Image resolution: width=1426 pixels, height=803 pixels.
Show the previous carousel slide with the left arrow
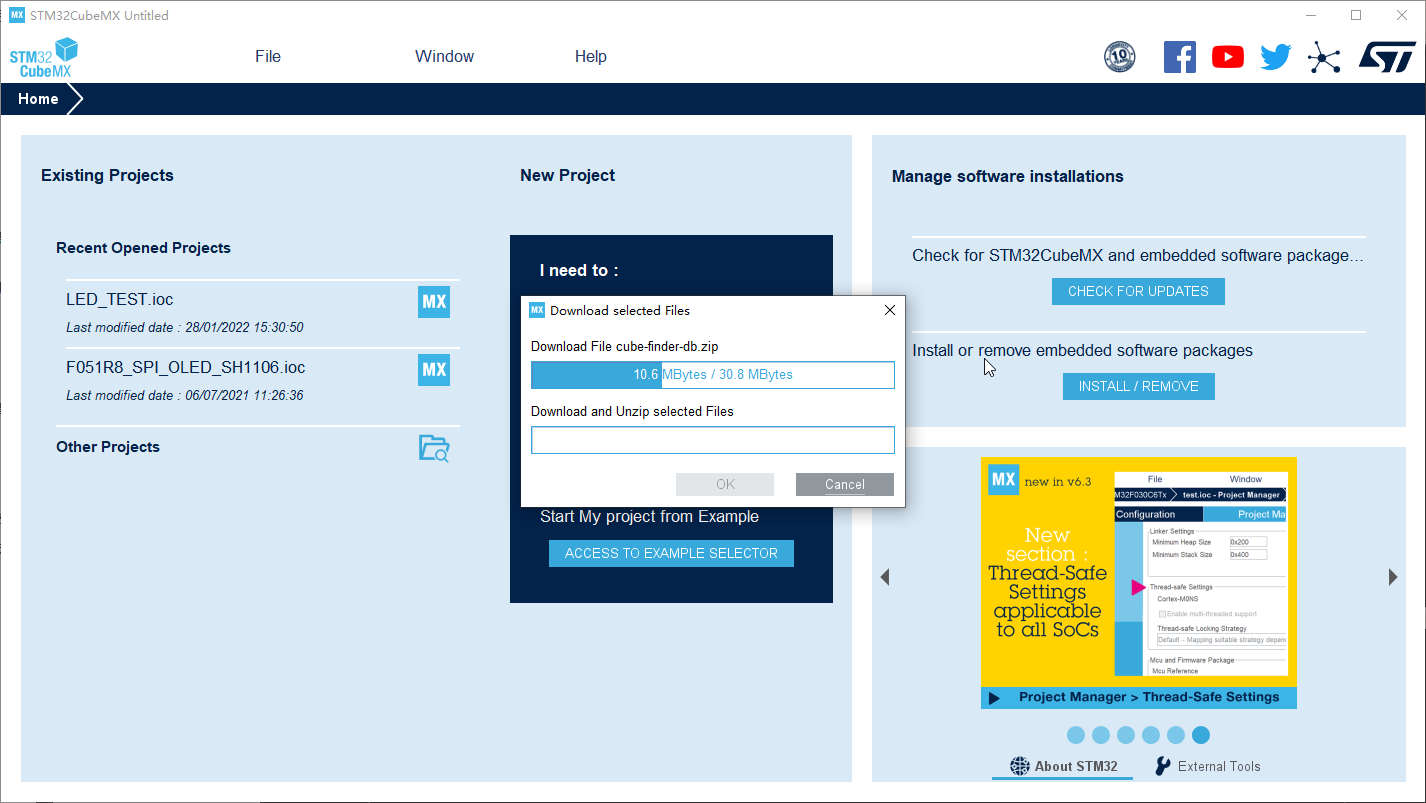coord(884,577)
